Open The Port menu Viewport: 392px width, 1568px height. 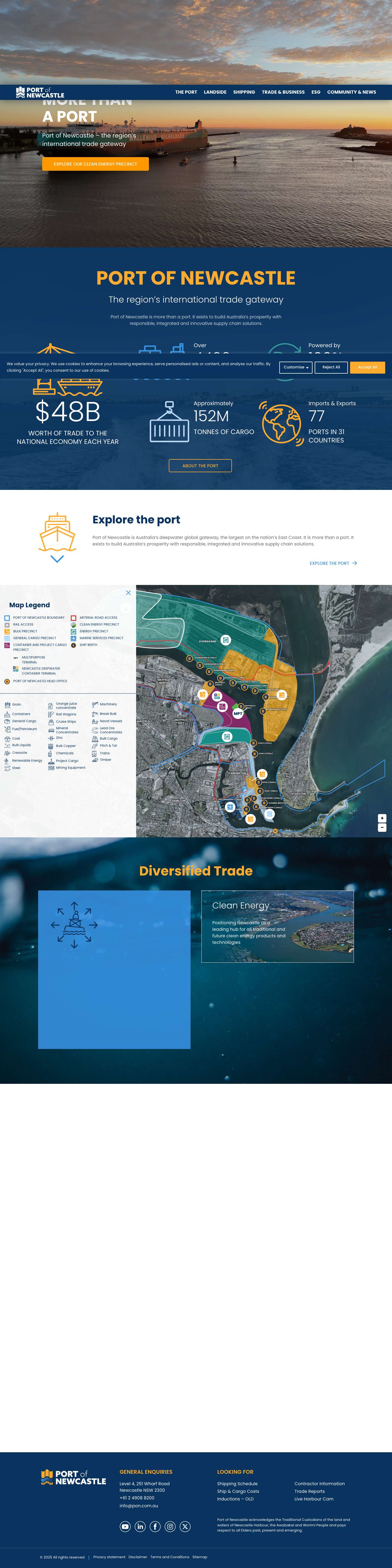click(x=186, y=93)
